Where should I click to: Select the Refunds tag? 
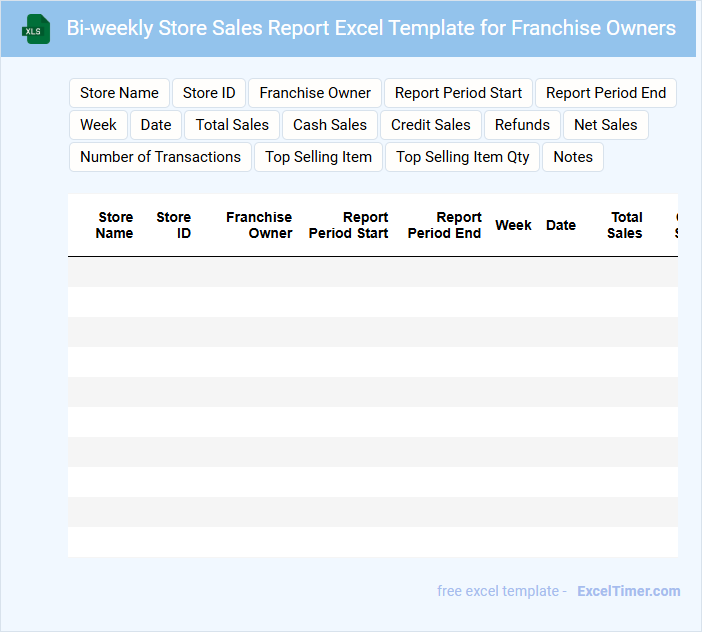click(x=522, y=125)
